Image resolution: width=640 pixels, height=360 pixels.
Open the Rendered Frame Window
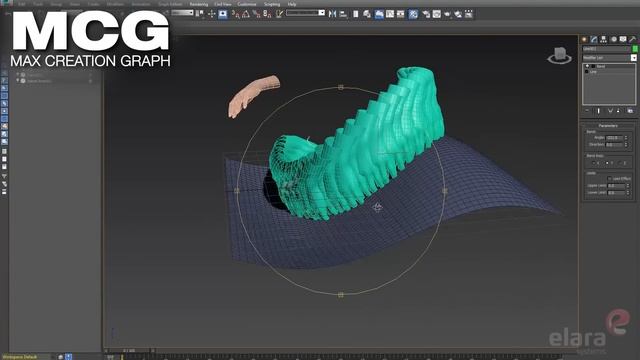tap(437, 14)
